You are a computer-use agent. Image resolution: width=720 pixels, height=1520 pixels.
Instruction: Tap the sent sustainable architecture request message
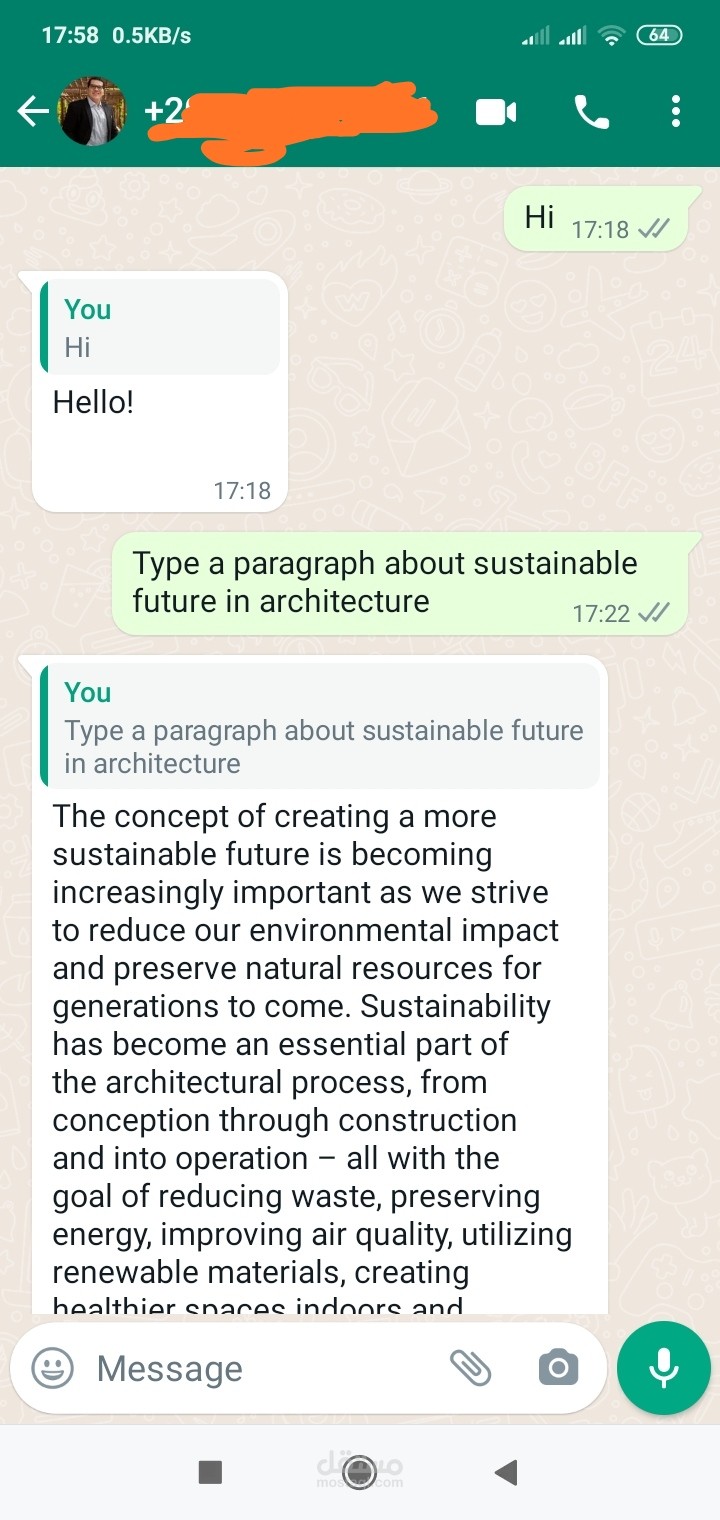[400, 583]
